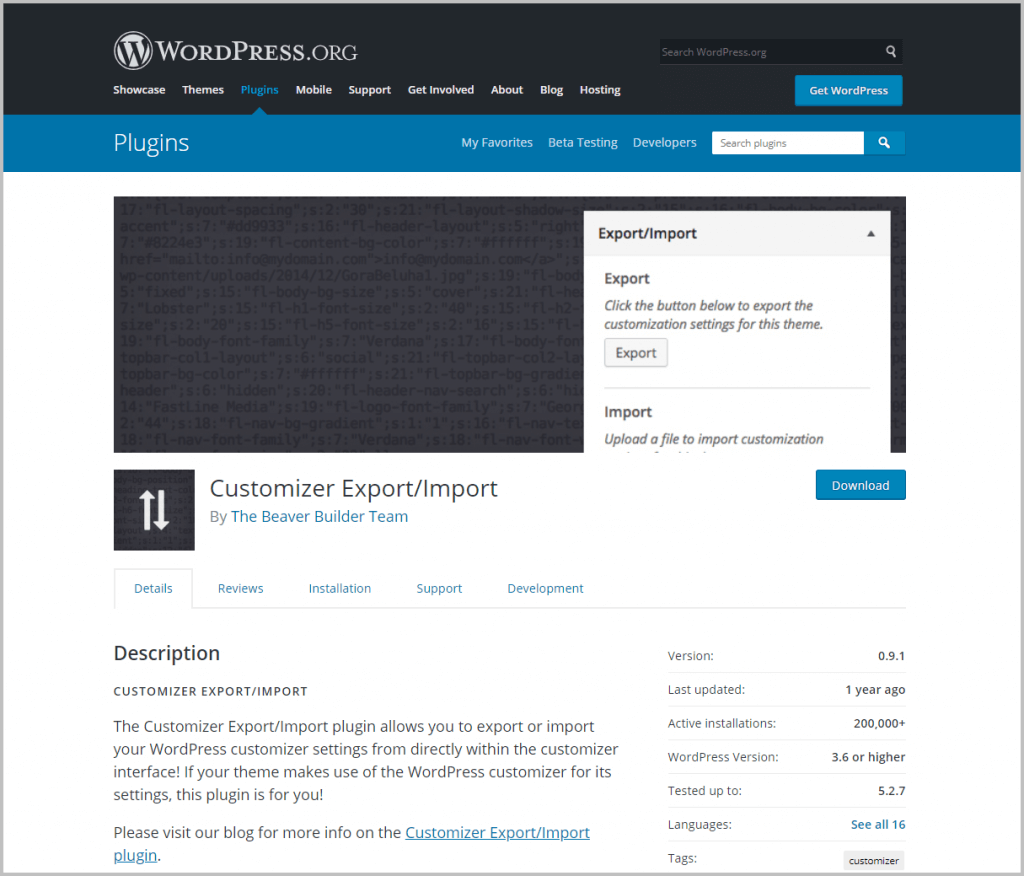
Task: Click the version value 0.9.1
Action: (x=891, y=656)
